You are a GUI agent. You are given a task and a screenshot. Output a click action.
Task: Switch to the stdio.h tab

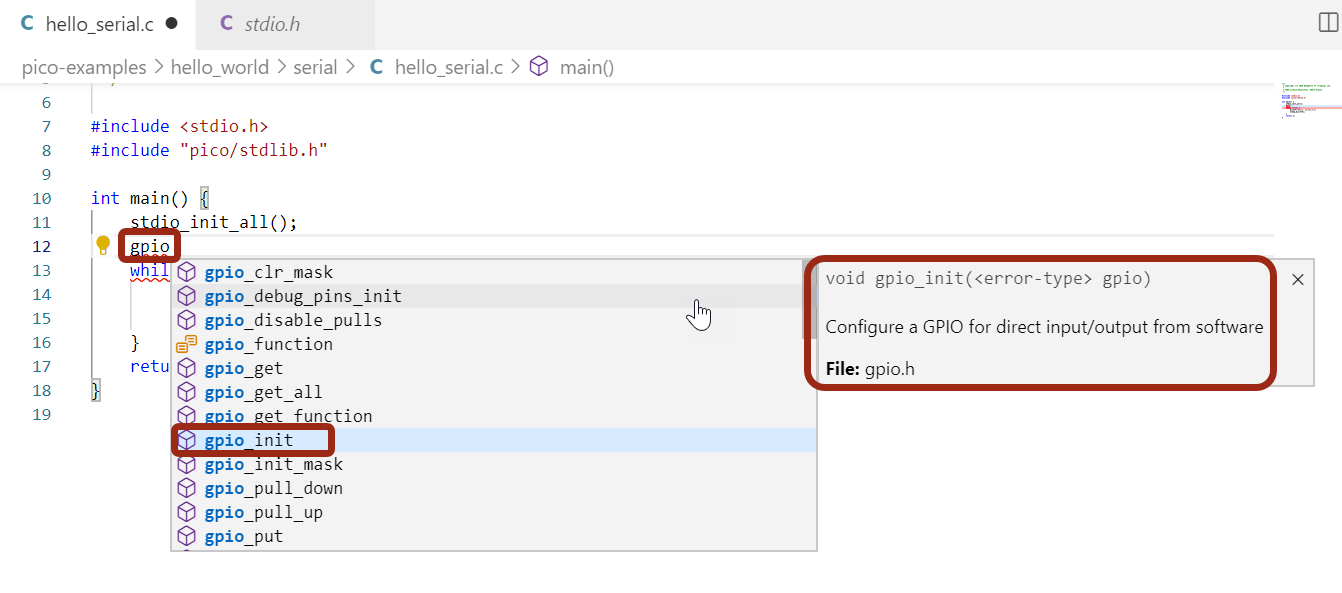(x=271, y=24)
